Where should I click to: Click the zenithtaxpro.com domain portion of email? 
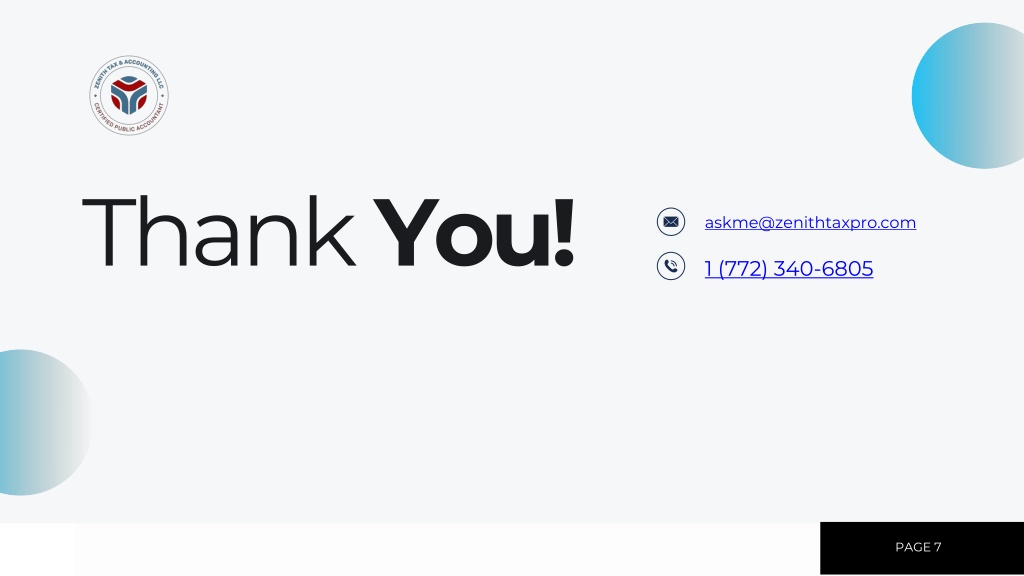tap(845, 223)
